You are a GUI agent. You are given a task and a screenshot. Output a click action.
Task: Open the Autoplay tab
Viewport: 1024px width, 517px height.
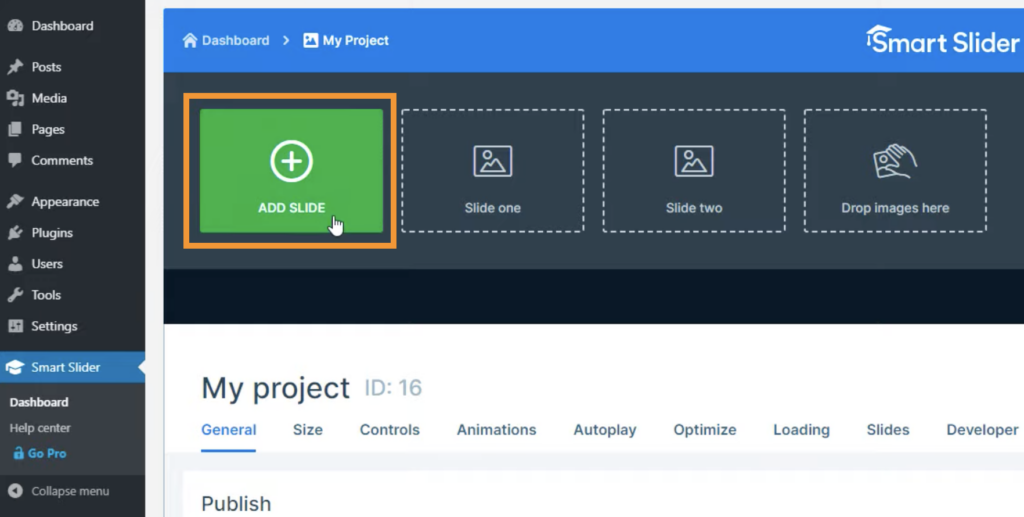pyautogui.click(x=605, y=430)
